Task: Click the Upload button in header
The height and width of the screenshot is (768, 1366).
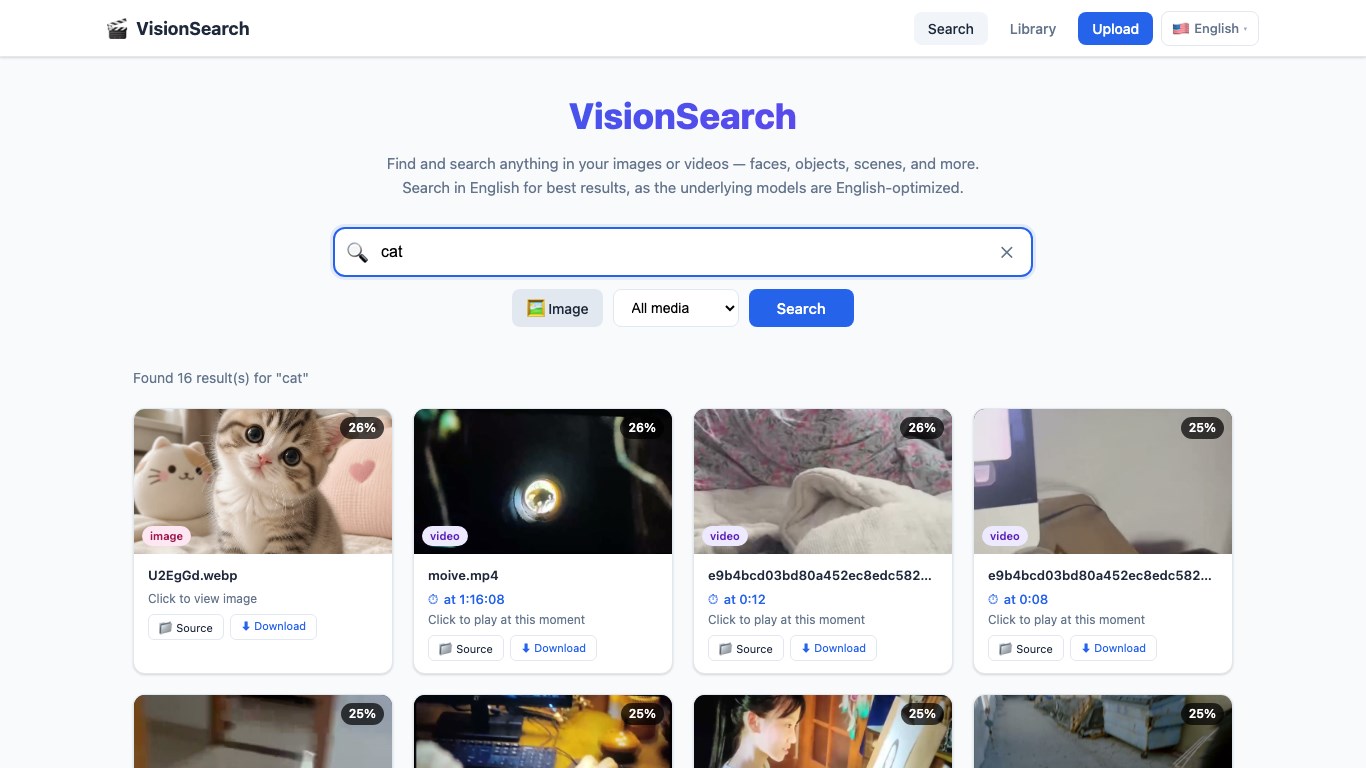Action: pos(1115,28)
